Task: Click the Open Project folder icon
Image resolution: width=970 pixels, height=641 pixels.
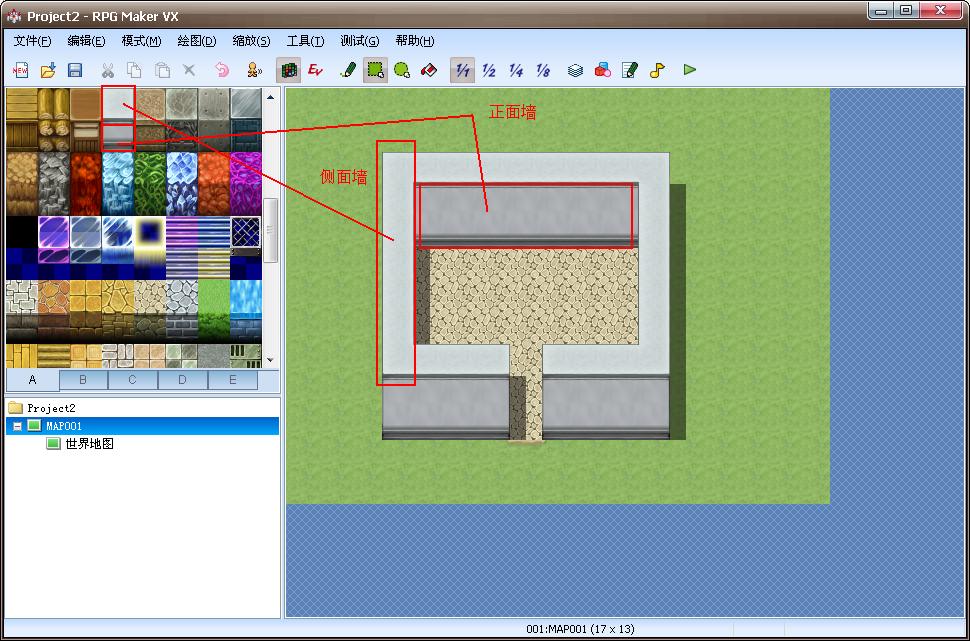Action: coord(48,70)
